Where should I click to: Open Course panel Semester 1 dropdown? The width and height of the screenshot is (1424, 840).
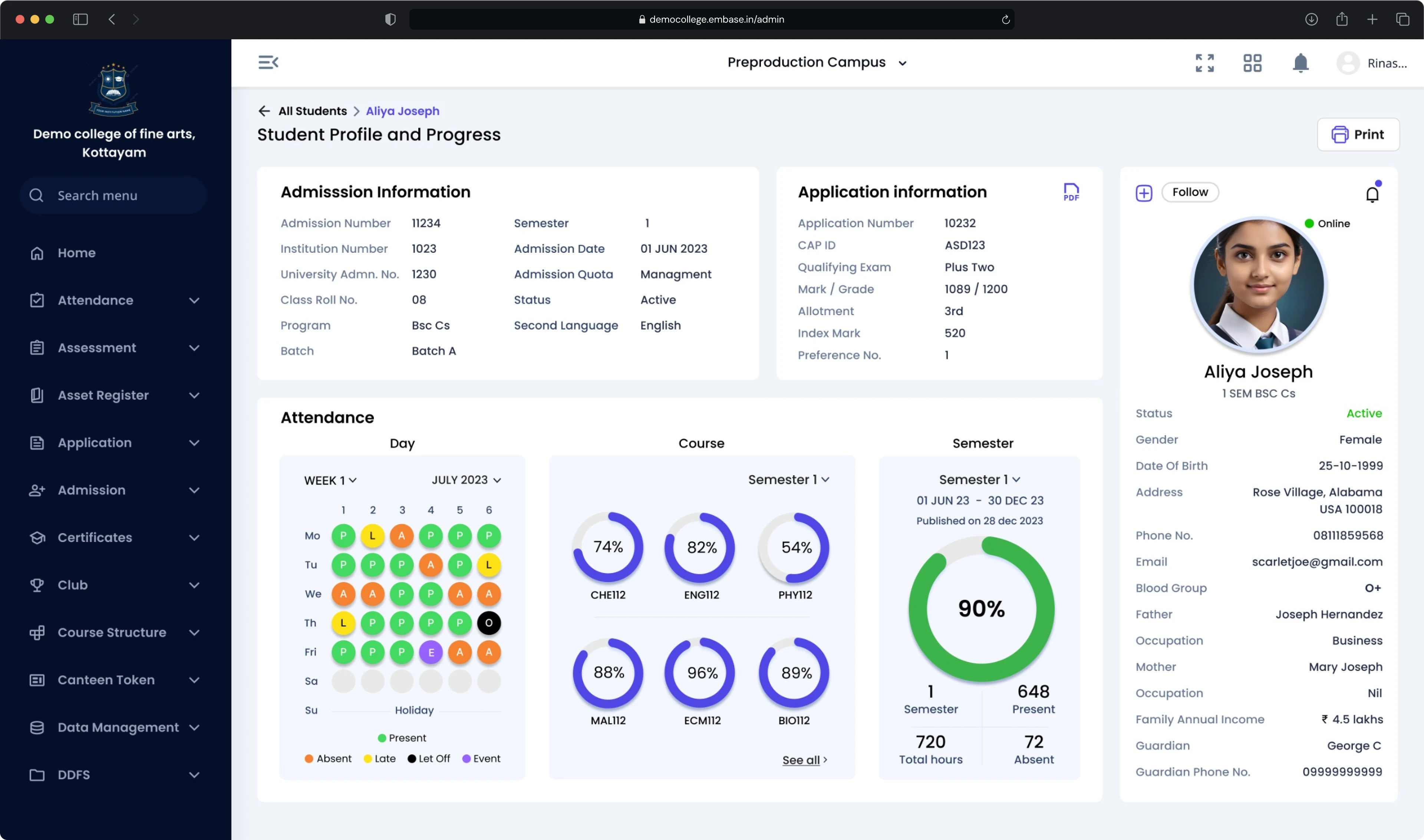[788, 479]
